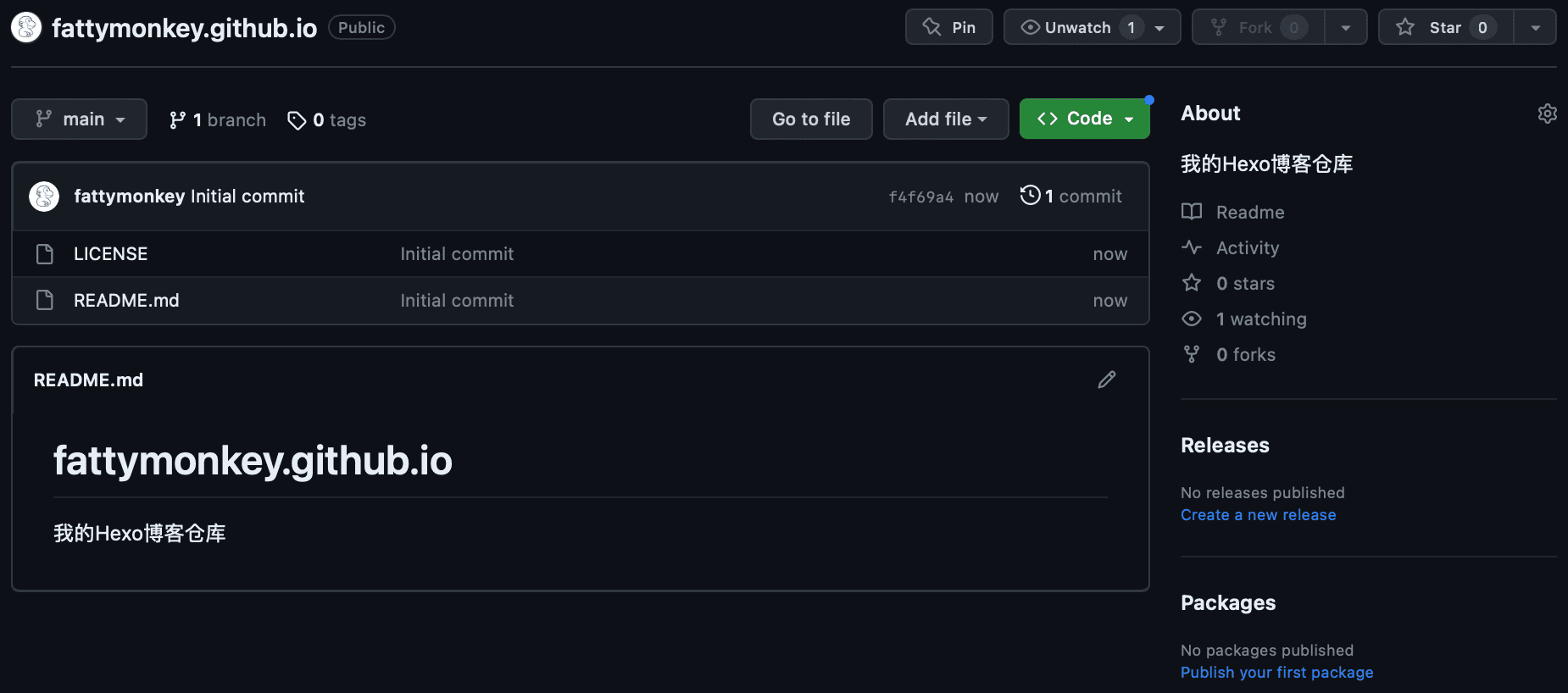This screenshot has height=693, width=1568.
Task: Edit README.md with the pencil icon
Action: coord(1107,380)
